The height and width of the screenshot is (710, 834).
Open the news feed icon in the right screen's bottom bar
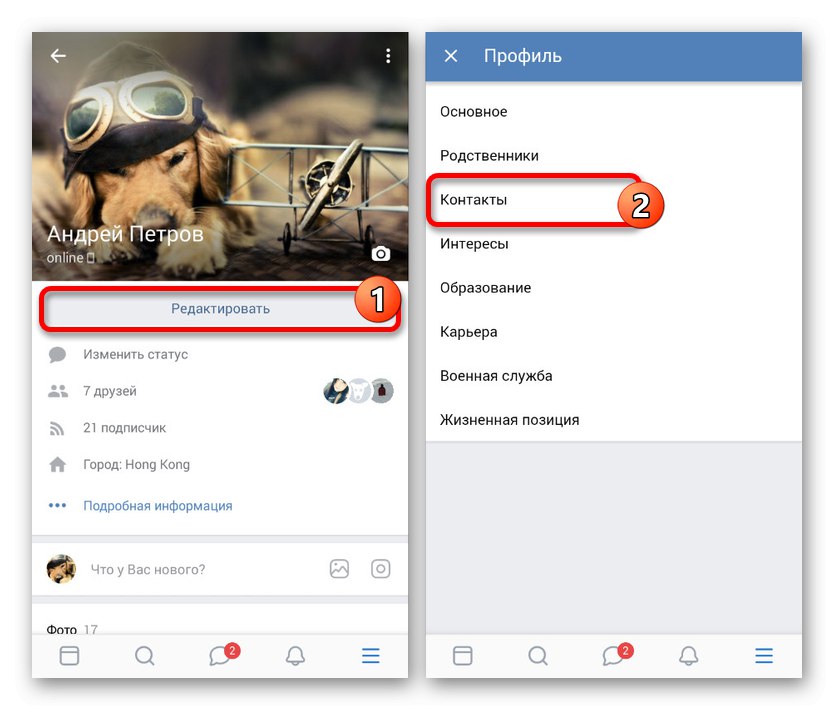(x=462, y=656)
